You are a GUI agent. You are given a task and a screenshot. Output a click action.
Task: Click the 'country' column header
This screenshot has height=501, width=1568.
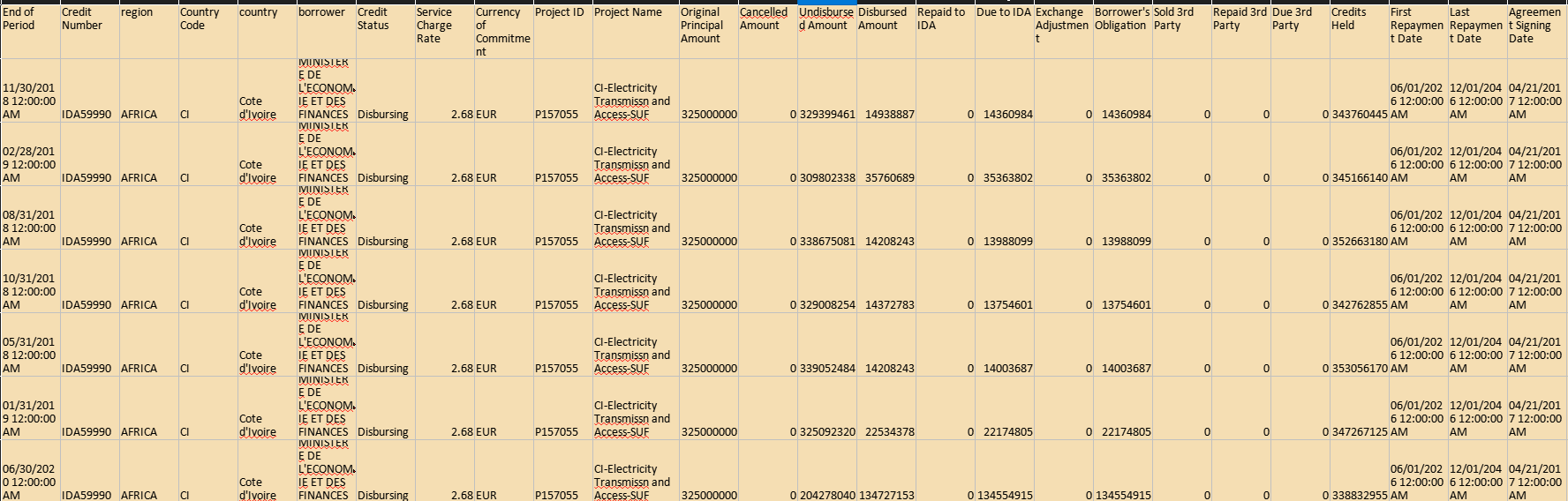[267, 32]
